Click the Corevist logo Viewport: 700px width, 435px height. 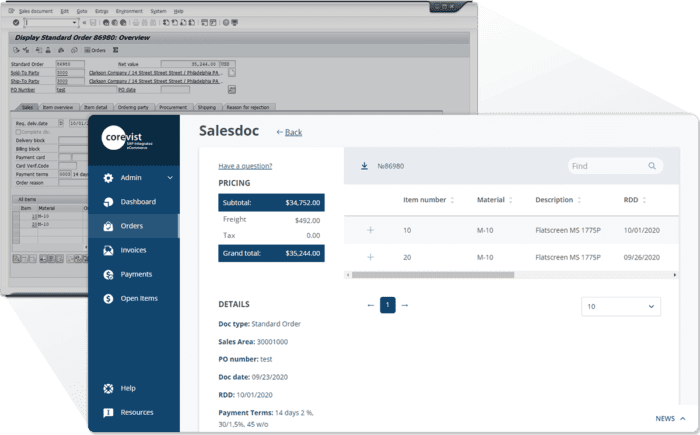pos(126,138)
